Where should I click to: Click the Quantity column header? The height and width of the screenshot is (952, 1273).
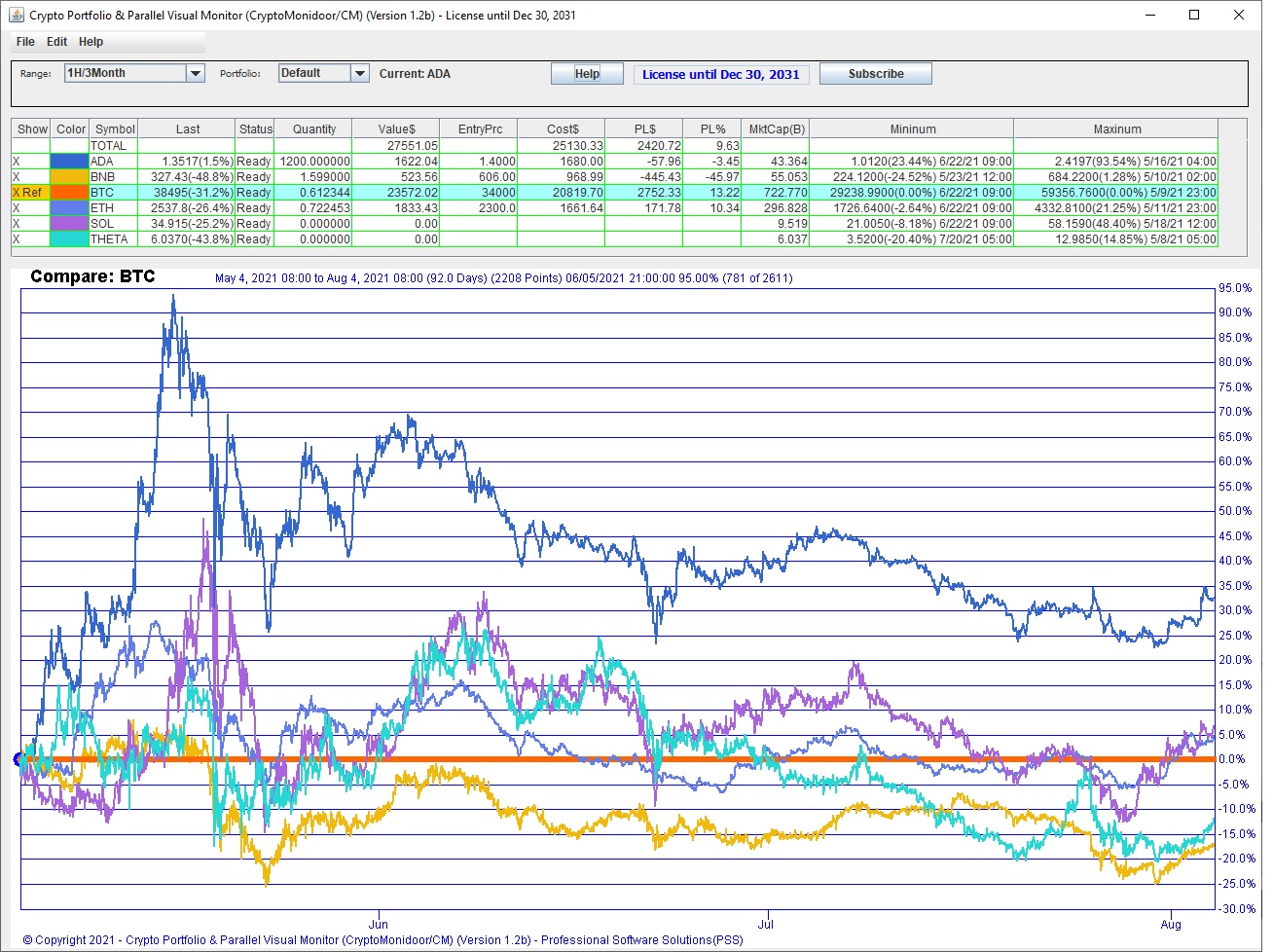[313, 128]
